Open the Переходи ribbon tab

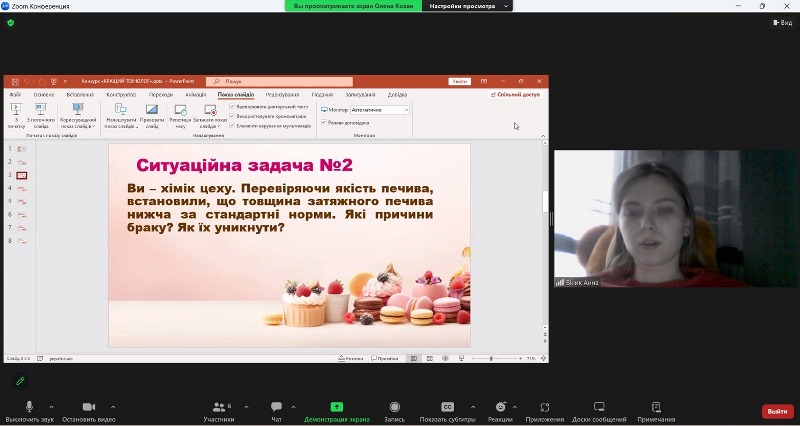(x=161, y=95)
